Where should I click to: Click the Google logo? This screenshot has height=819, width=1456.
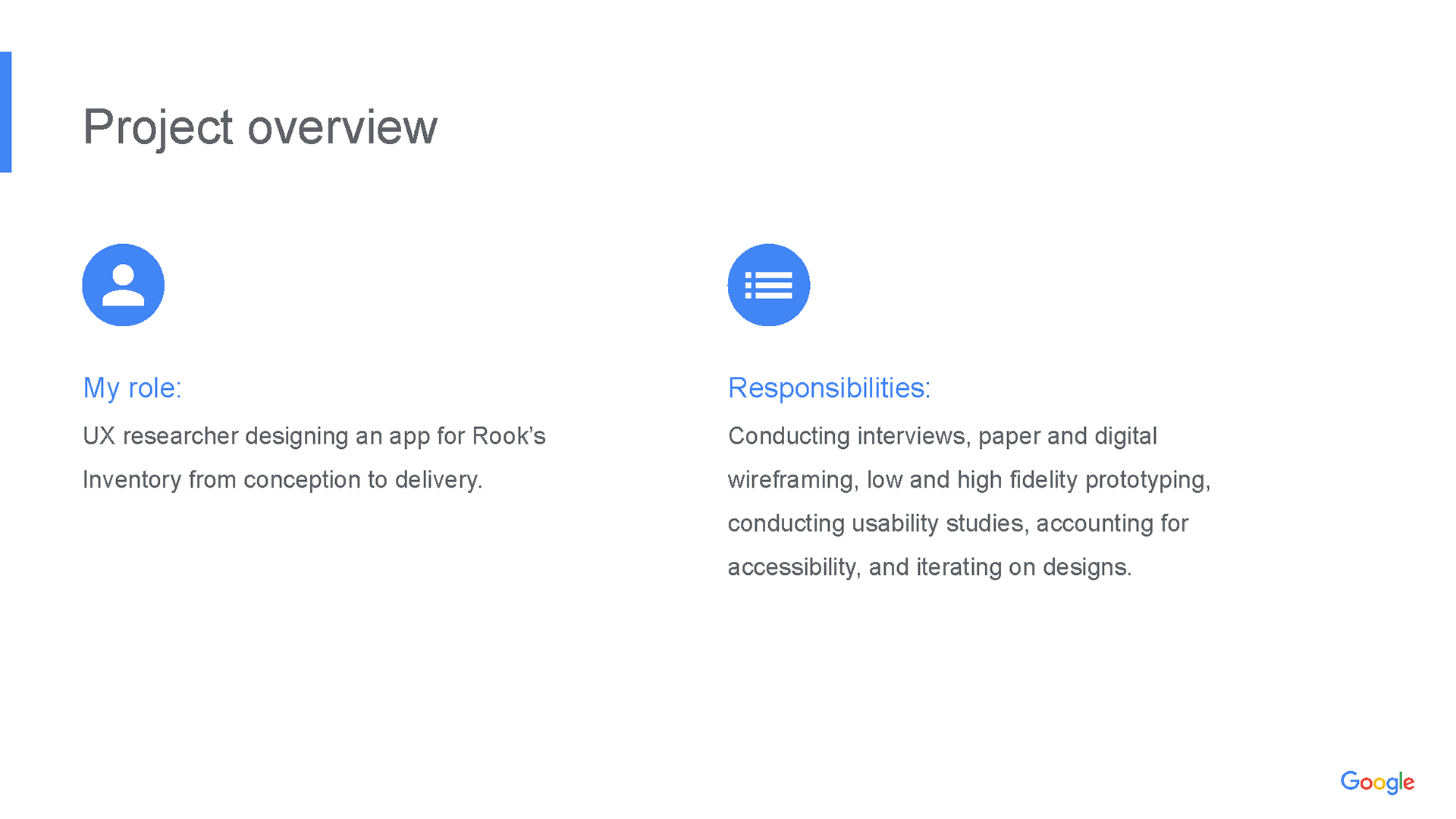(1377, 783)
